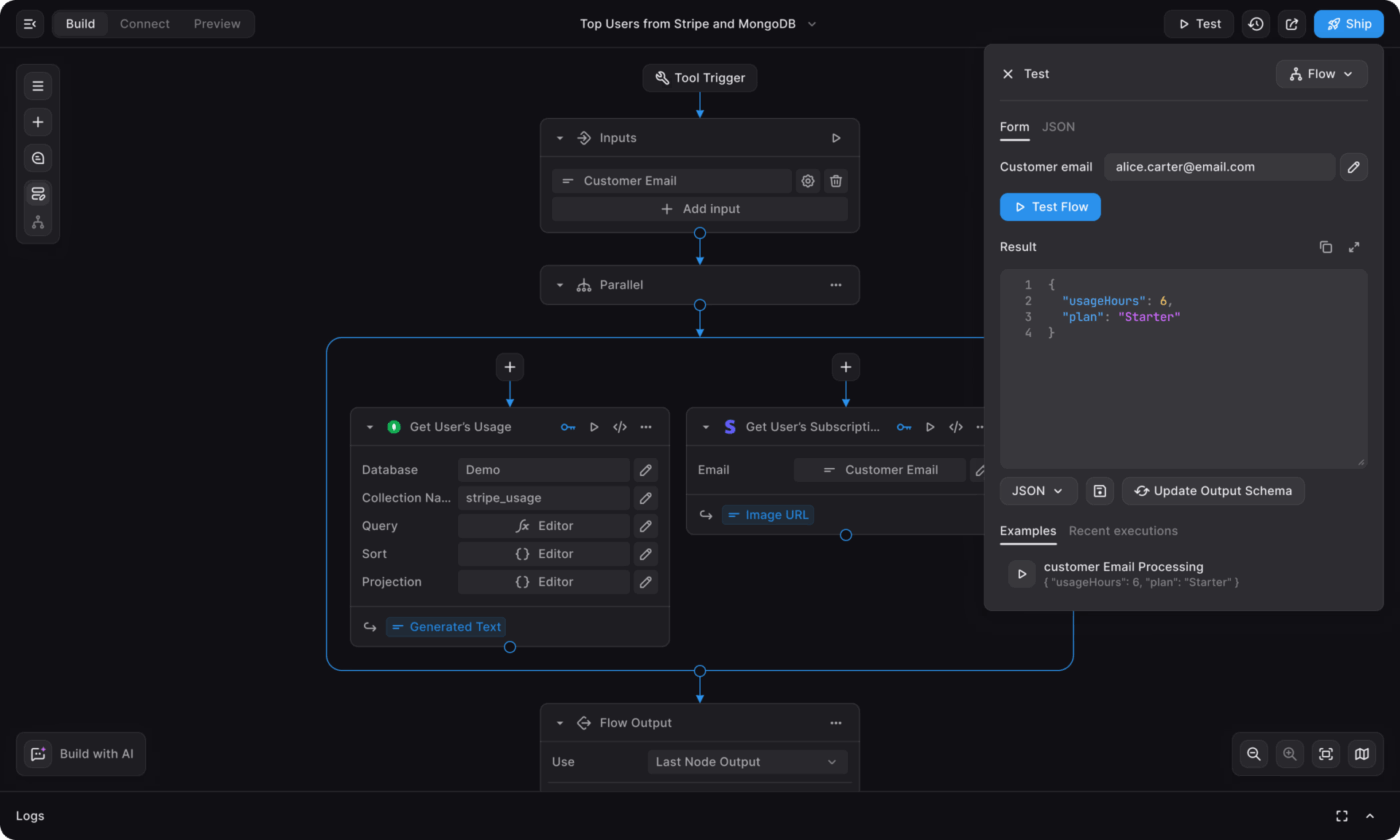
Task: Switch to the Connect tab
Action: 144,23
